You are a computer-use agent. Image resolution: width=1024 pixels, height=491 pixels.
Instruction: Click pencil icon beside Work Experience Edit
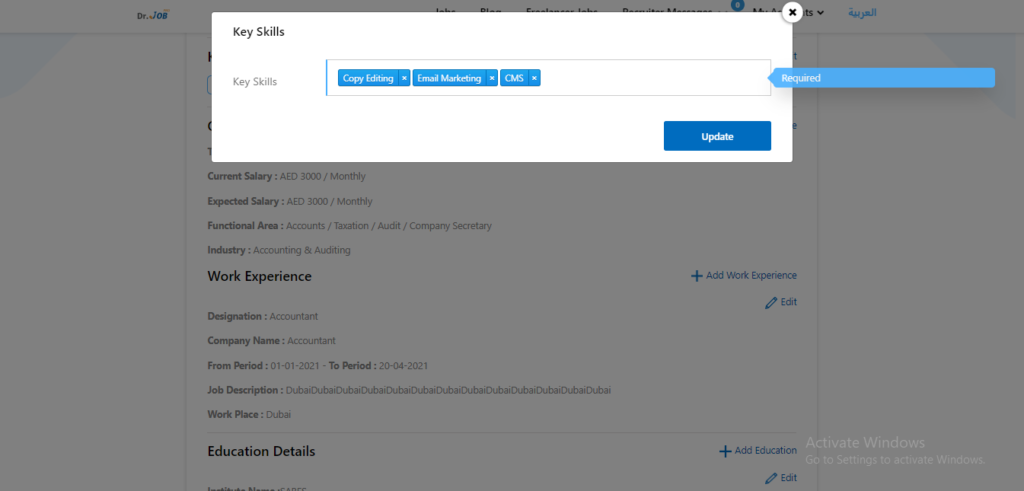(771, 303)
